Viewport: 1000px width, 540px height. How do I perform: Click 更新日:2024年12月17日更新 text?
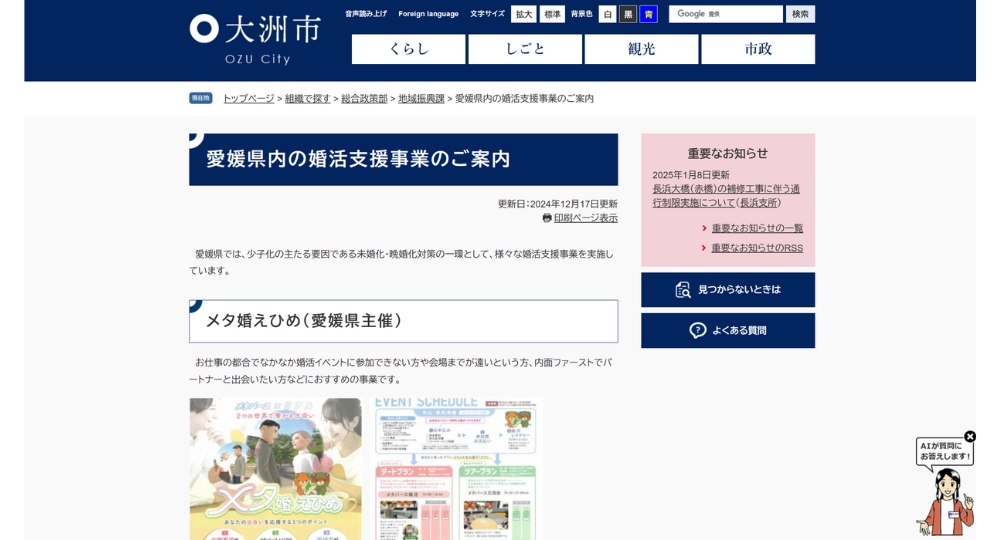[557, 204]
